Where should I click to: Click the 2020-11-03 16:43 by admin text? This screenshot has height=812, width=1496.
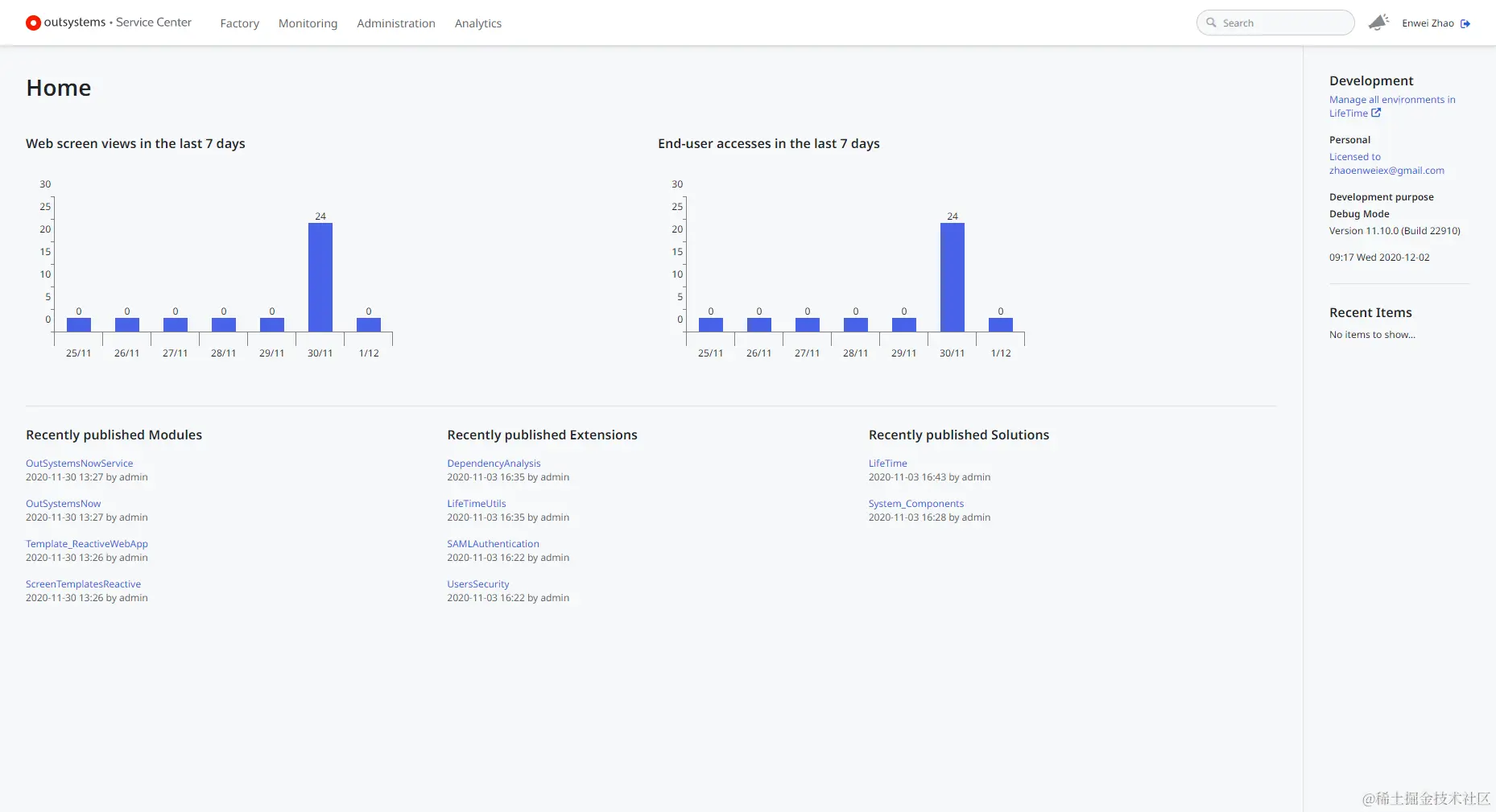click(929, 477)
